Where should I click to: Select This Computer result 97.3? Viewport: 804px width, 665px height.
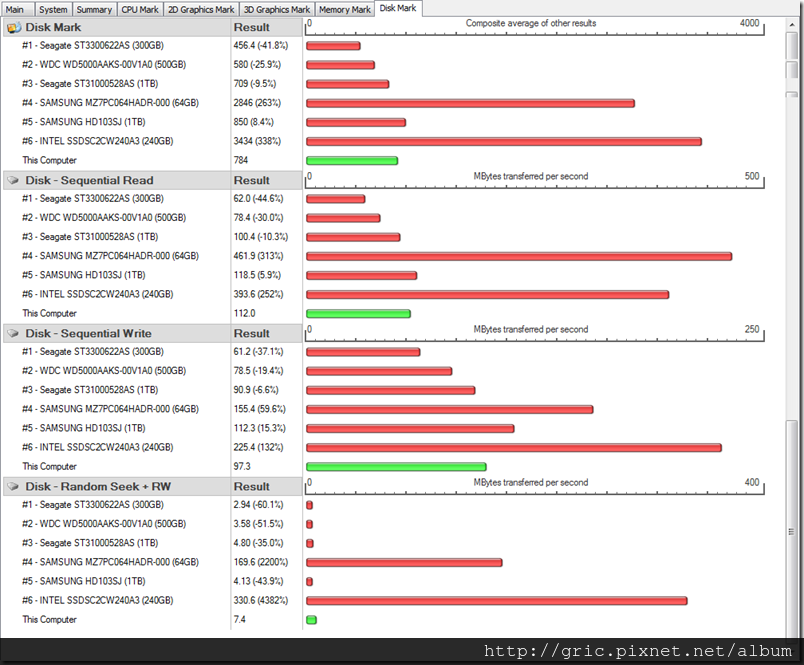pos(242,467)
